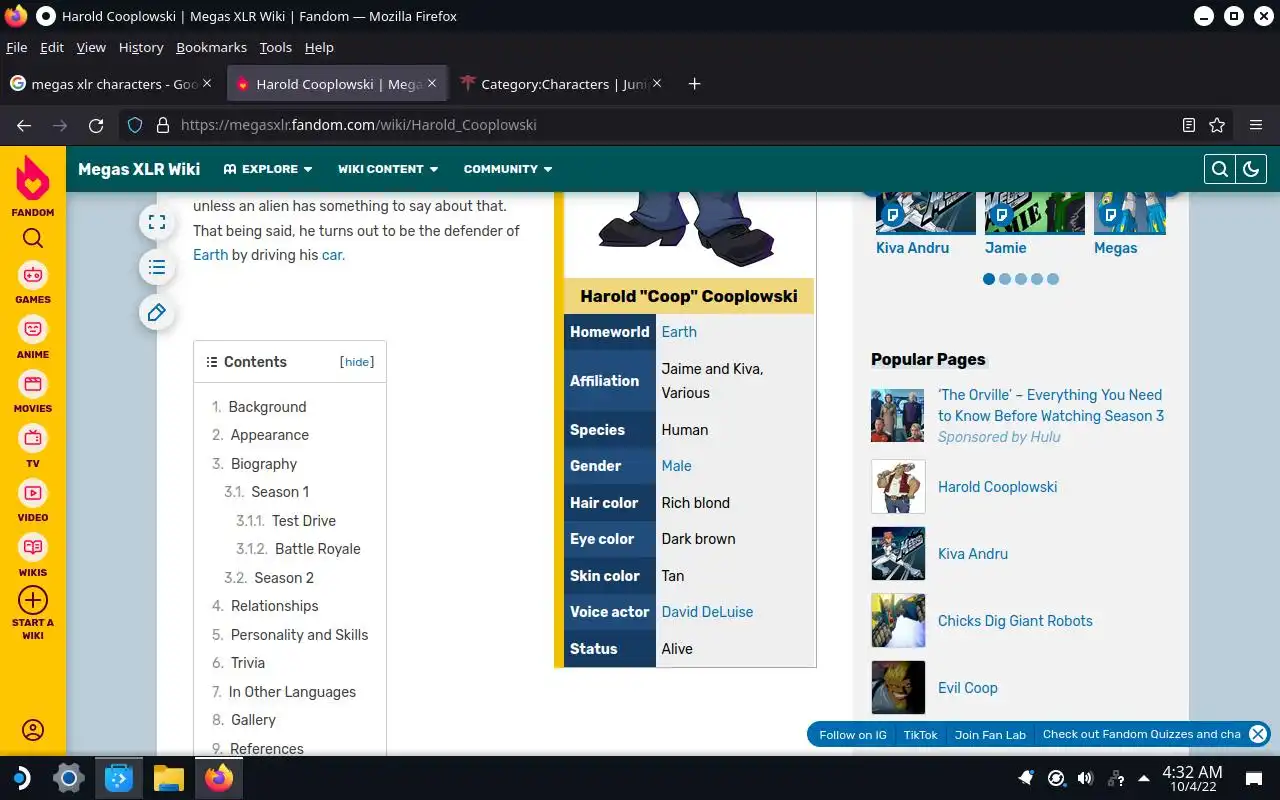Select the fifth carousel dot
The width and height of the screenshot is (1280, 800).
point(1053,279)
